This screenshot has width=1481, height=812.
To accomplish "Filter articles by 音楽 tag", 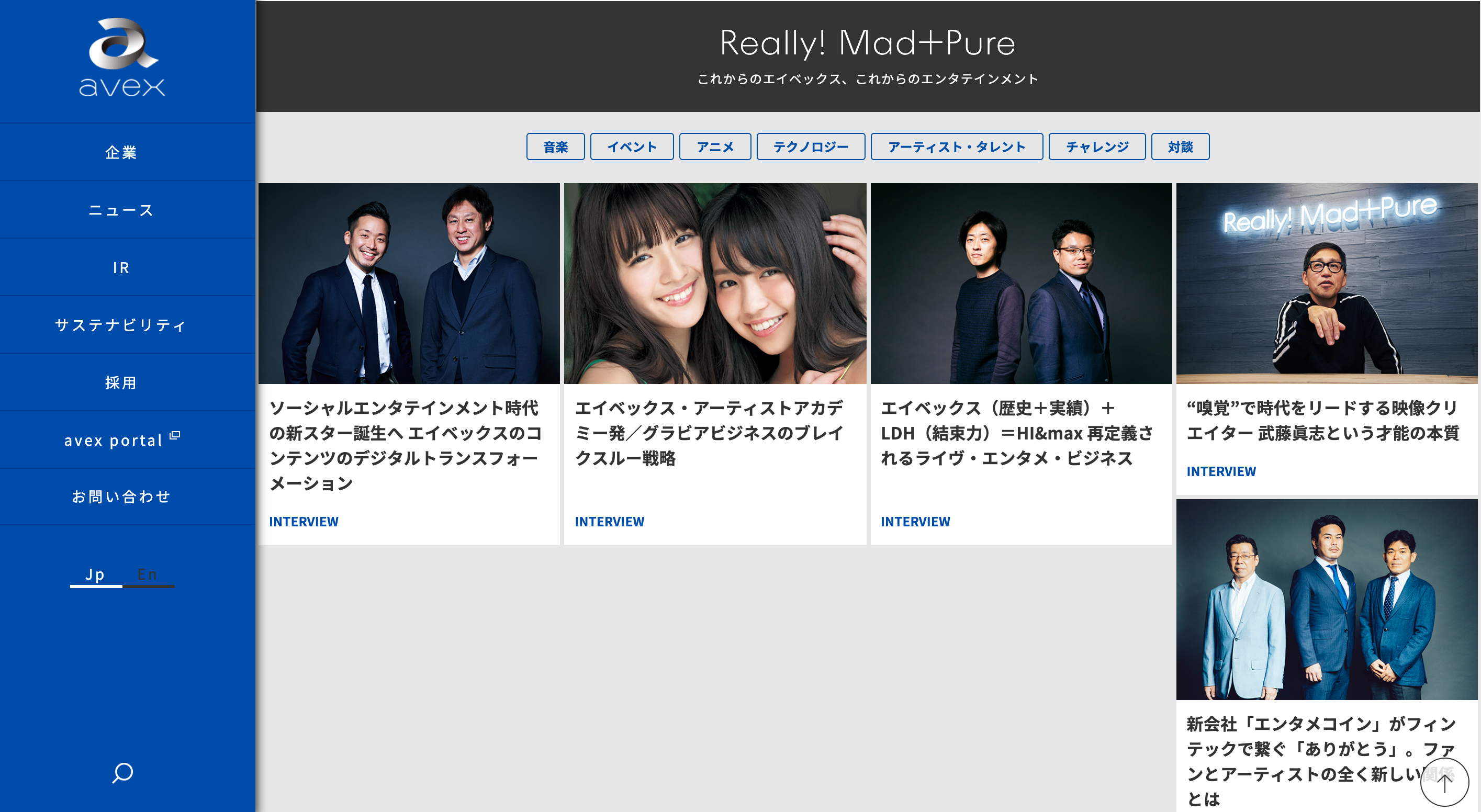I will click(555, 147).
